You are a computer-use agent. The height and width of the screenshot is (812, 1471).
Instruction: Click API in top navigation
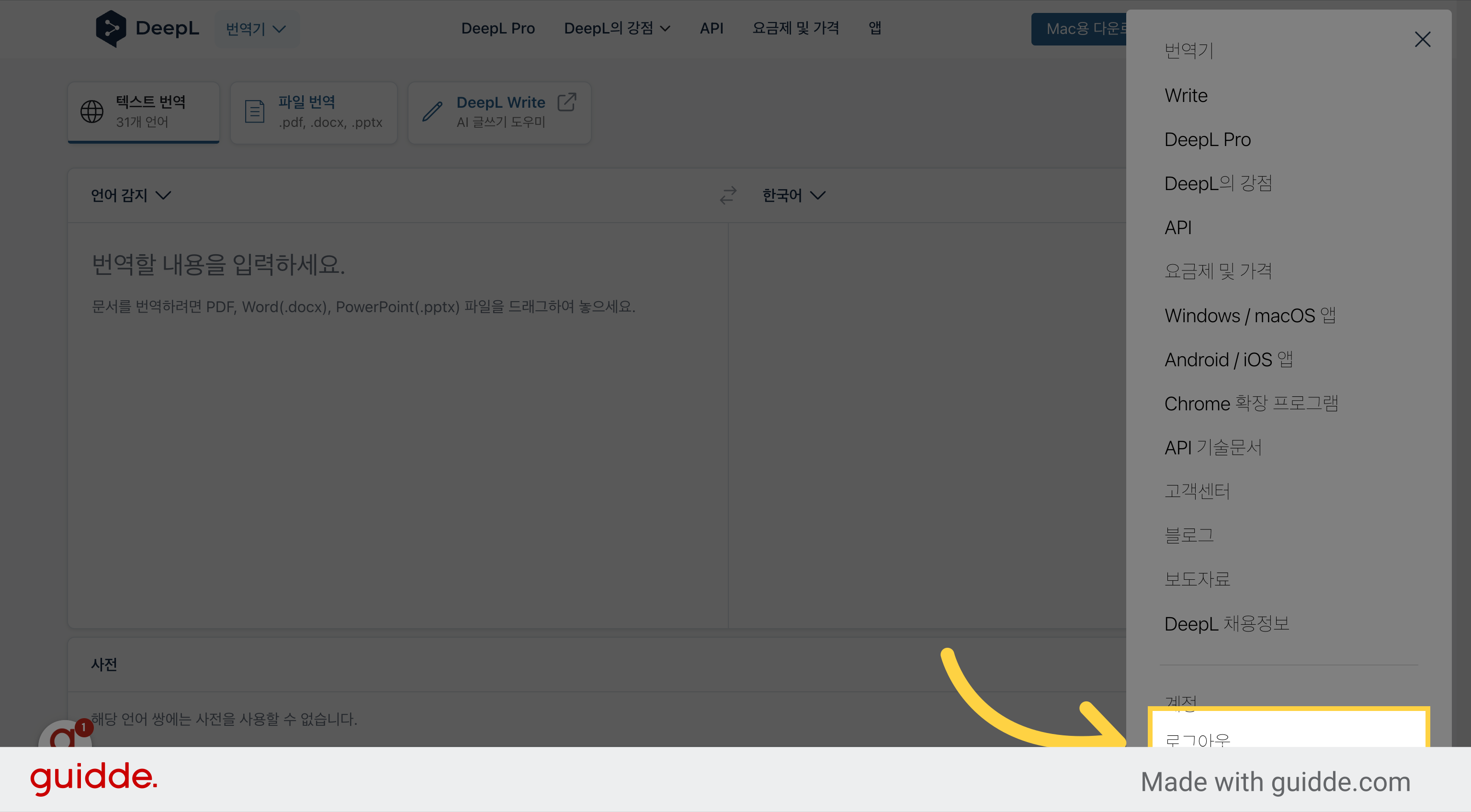tap(712, 28)
